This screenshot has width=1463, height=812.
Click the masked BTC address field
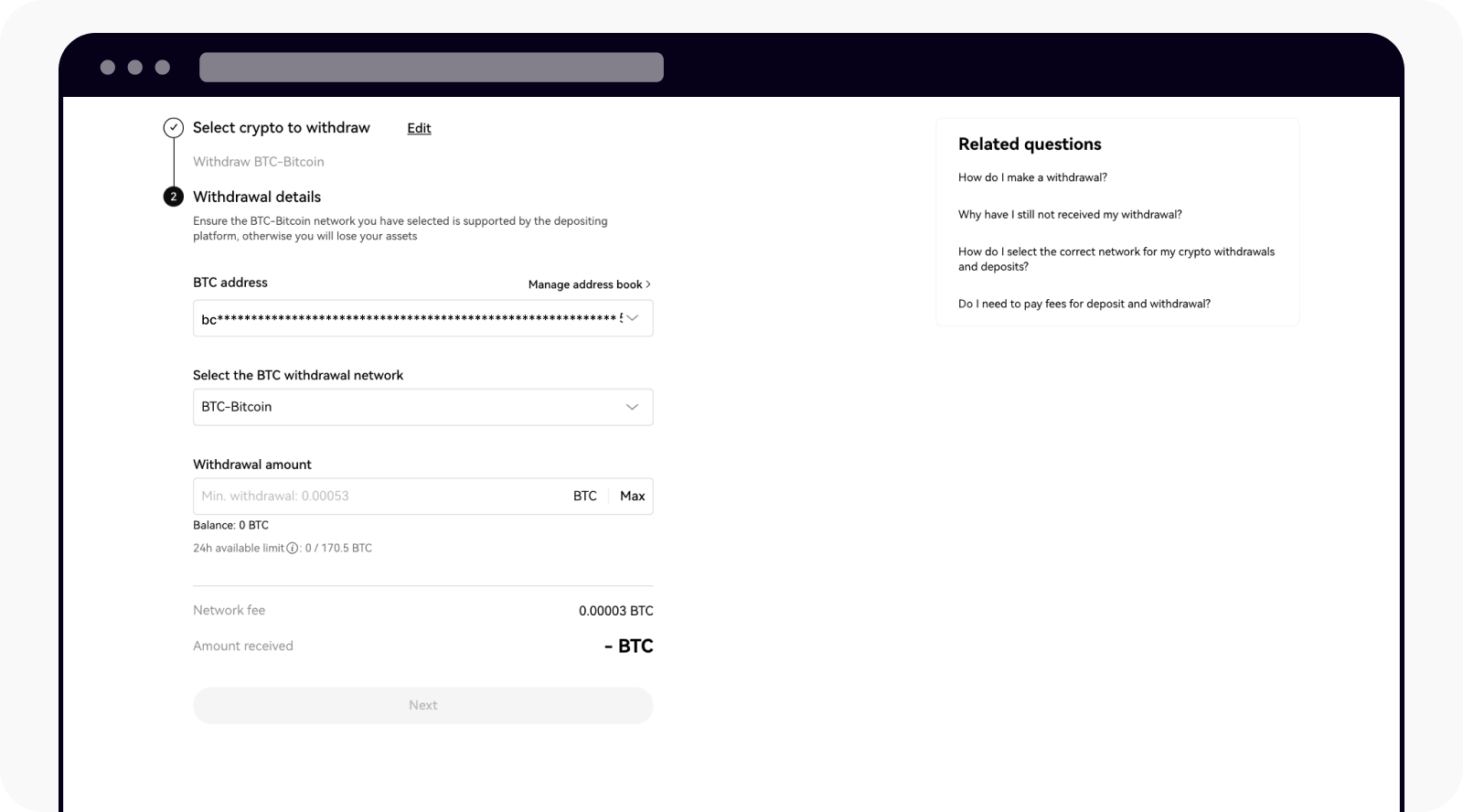[422, 318]
